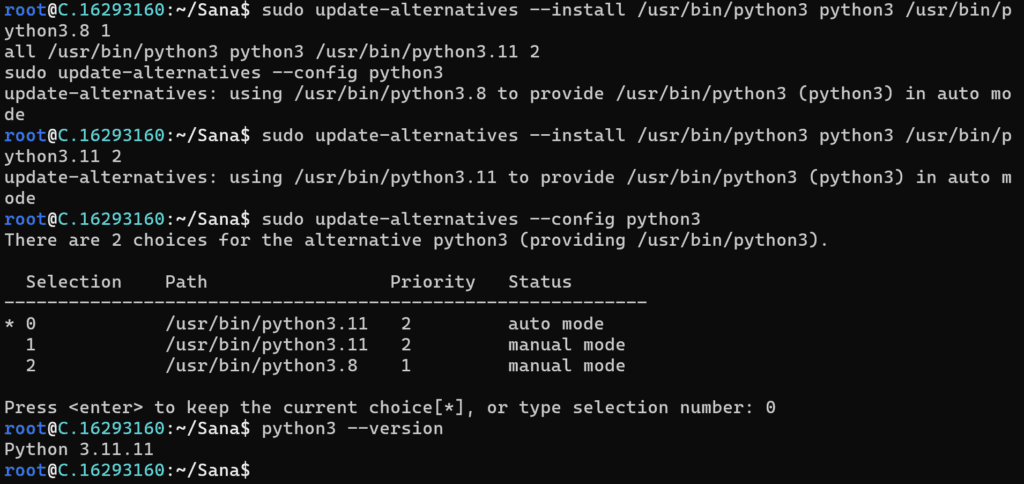Click the Status column header
Screen dimensions: 1024x484
point(540,282)
